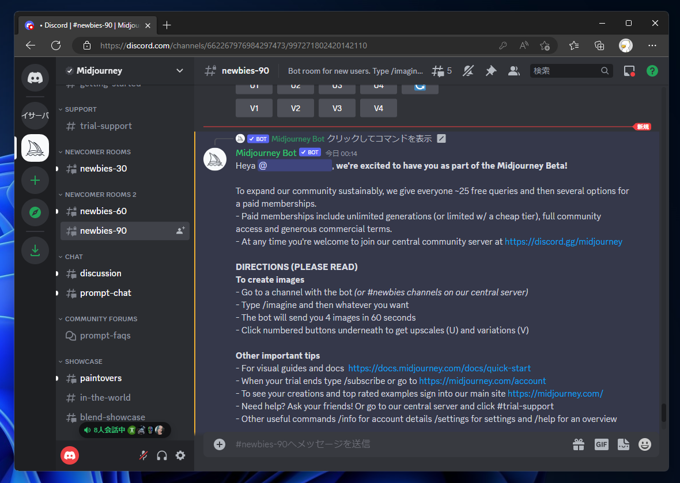
Task: Show the member list icon
Action: tap(514, 71)
